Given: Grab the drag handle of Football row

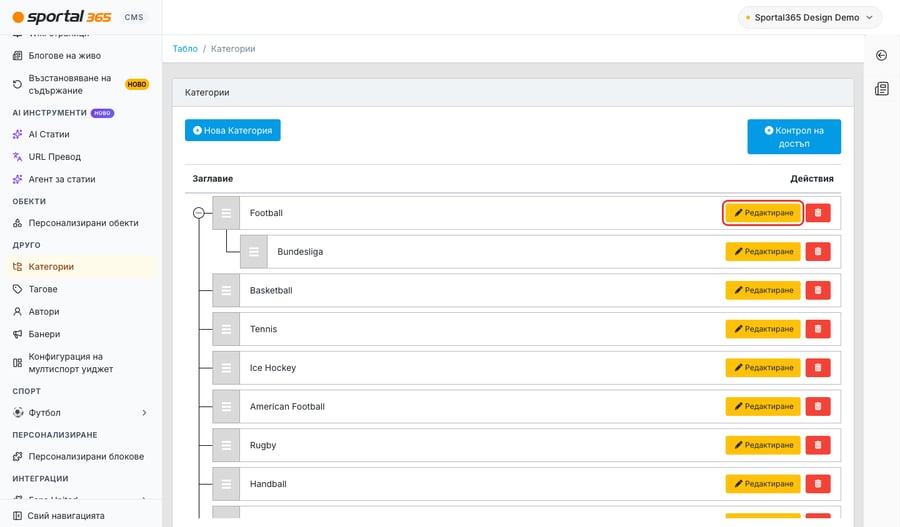Looking at the screenshot, I should [x=226, y=213].
